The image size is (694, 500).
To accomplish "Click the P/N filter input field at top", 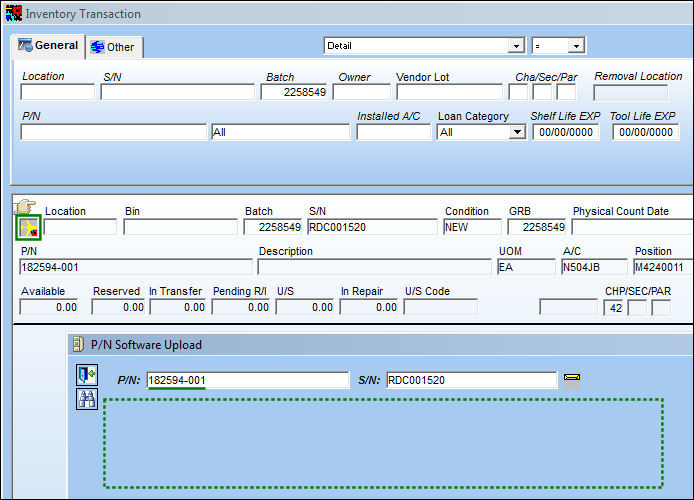I will point(113,132).
